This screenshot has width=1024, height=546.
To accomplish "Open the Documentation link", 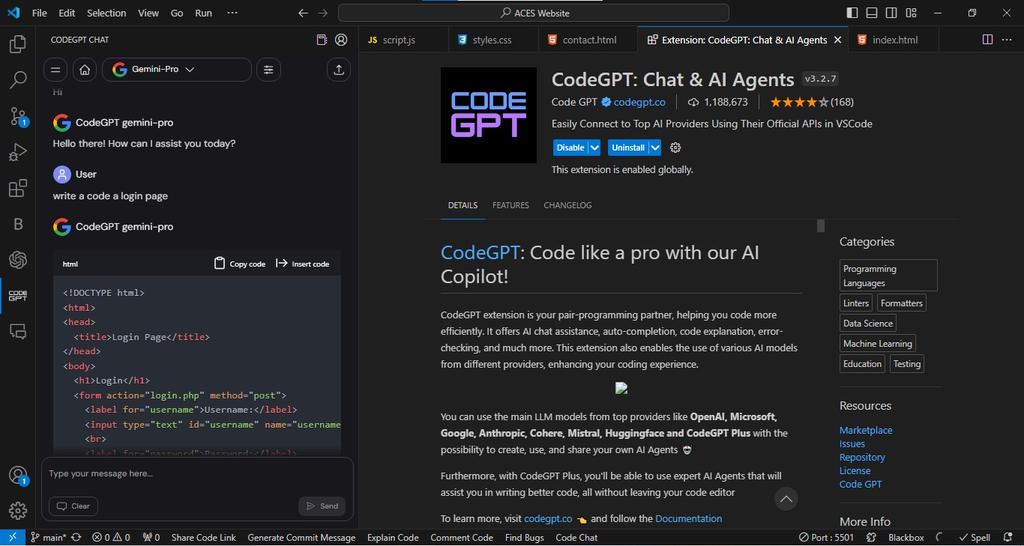I will click(x=688, y=519).
